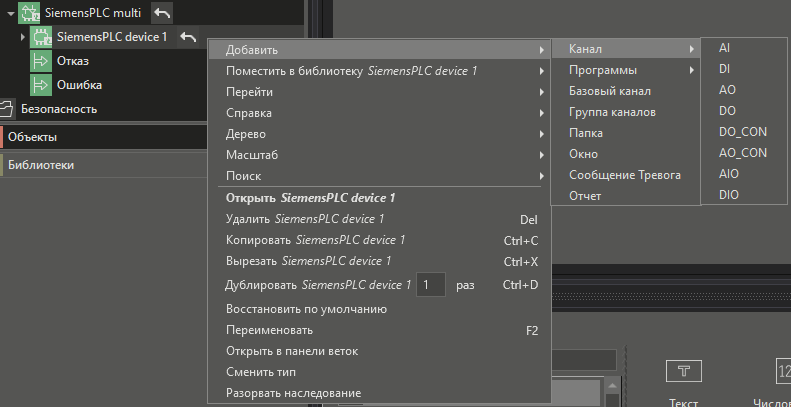Collapse the SiemensPLC multi tree node

[11, 14]
